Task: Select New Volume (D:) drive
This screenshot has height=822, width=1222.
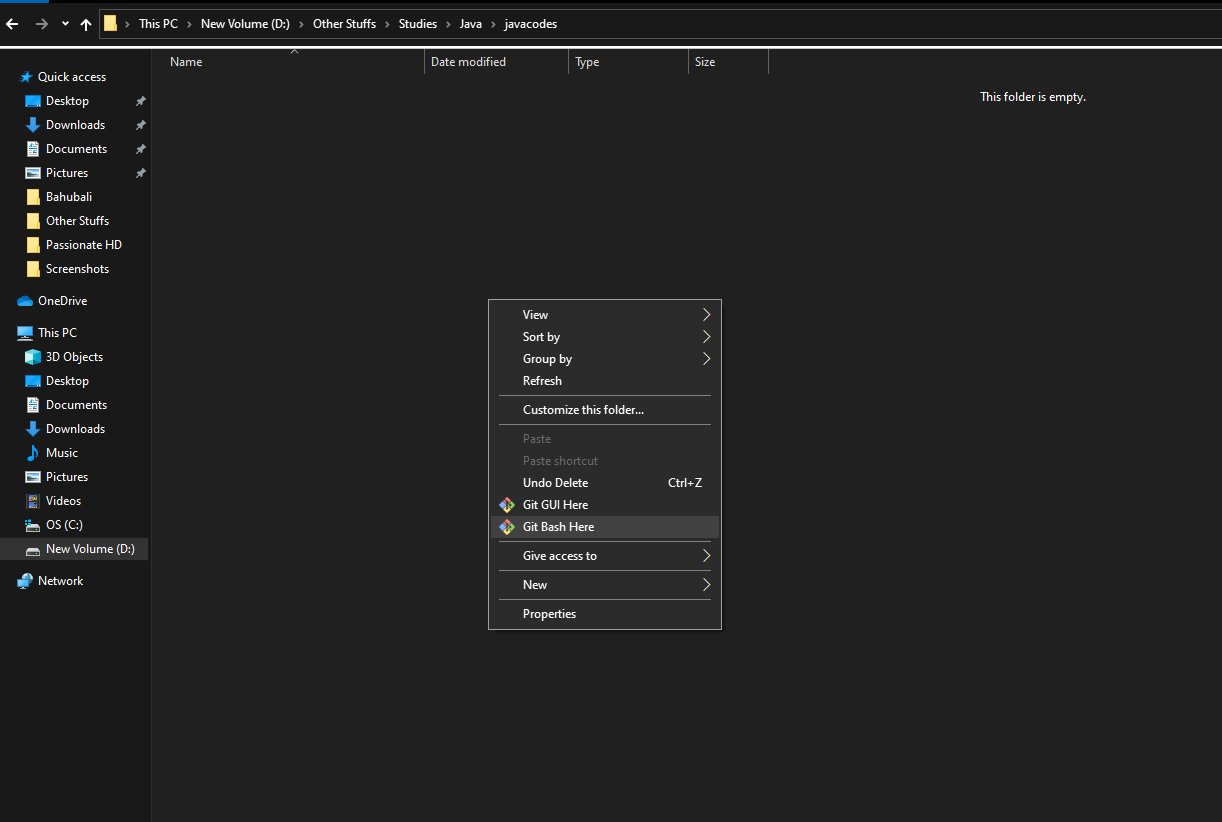Action: [x=74, y=549]
